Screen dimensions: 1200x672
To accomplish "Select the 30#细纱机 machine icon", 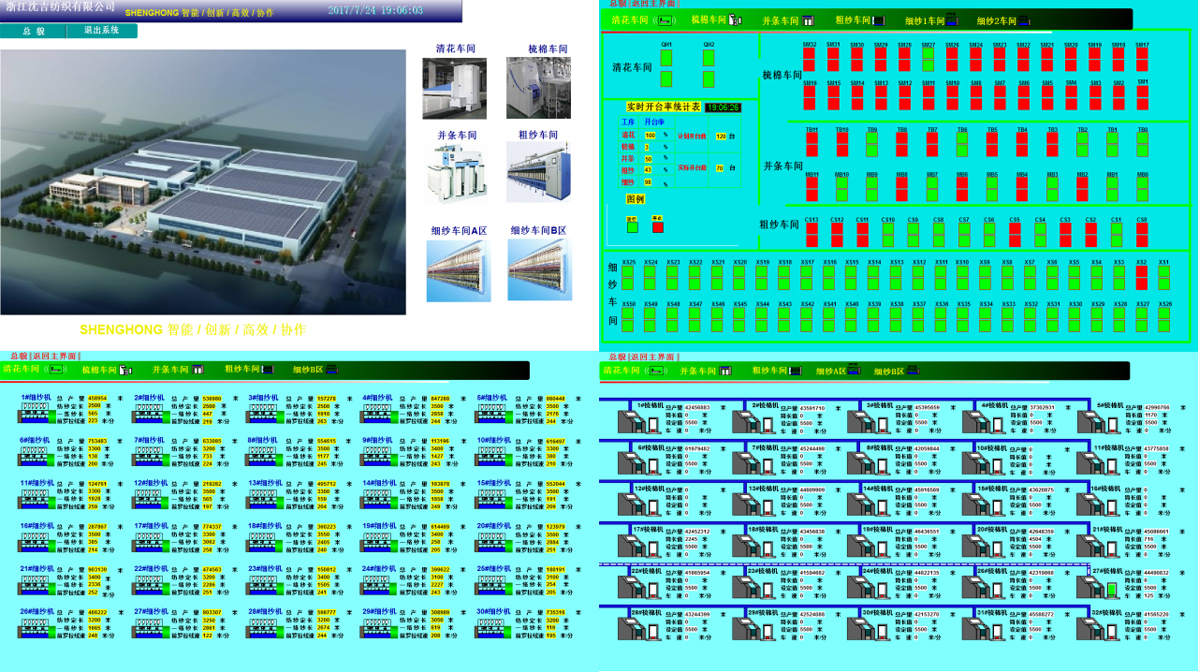I will click(x=493, y=628).
